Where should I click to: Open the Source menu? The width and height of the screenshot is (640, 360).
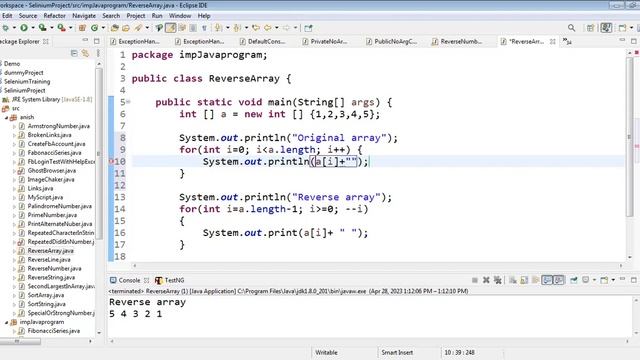pyautogui.click(x=28, y=16)
